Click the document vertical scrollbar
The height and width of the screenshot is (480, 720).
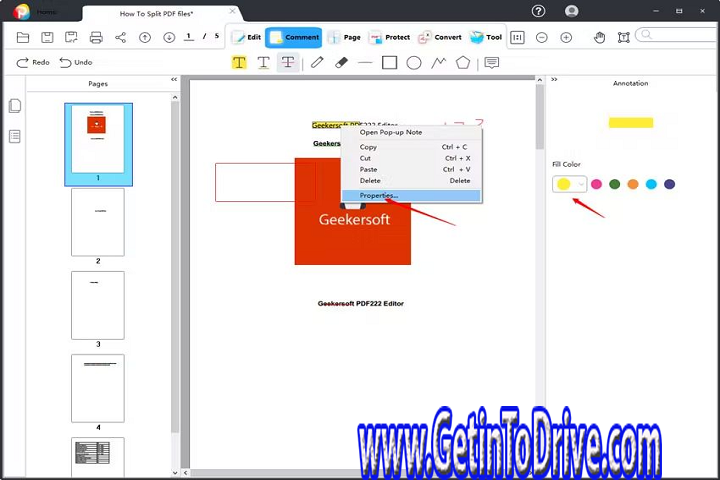540,117
